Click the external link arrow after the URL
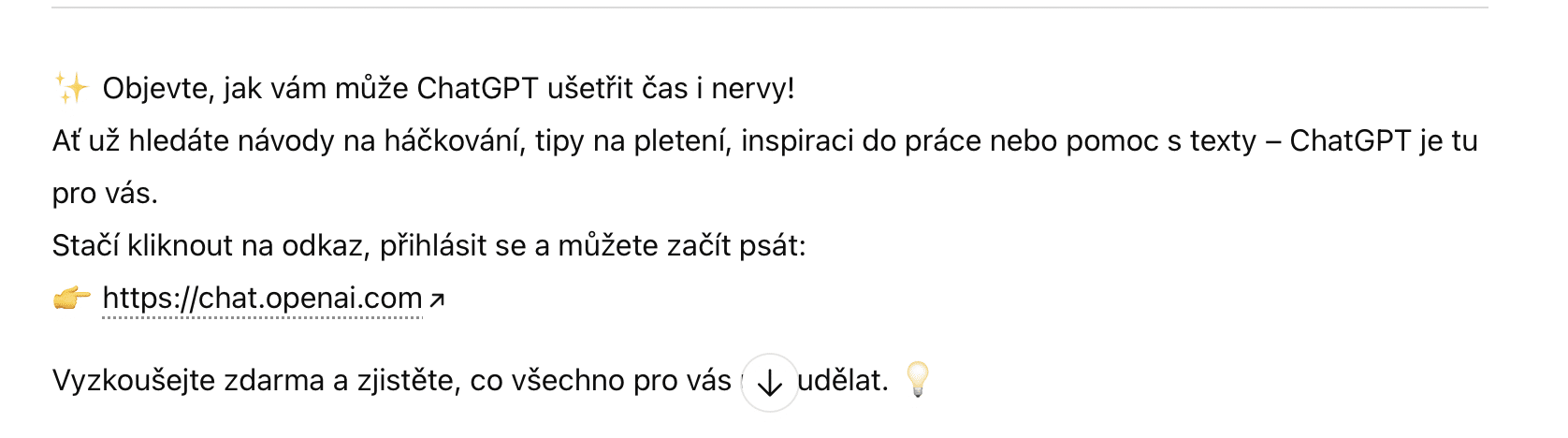 tap(437, 299)
